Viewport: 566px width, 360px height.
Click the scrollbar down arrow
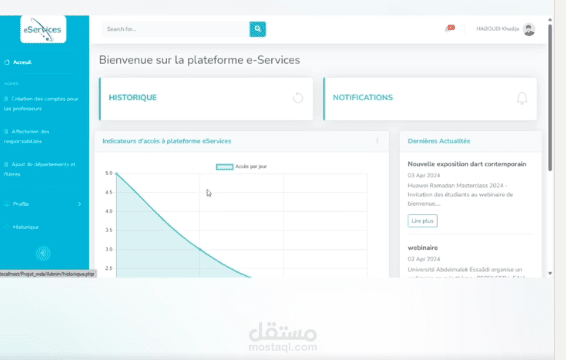click(x=550, y=273)
